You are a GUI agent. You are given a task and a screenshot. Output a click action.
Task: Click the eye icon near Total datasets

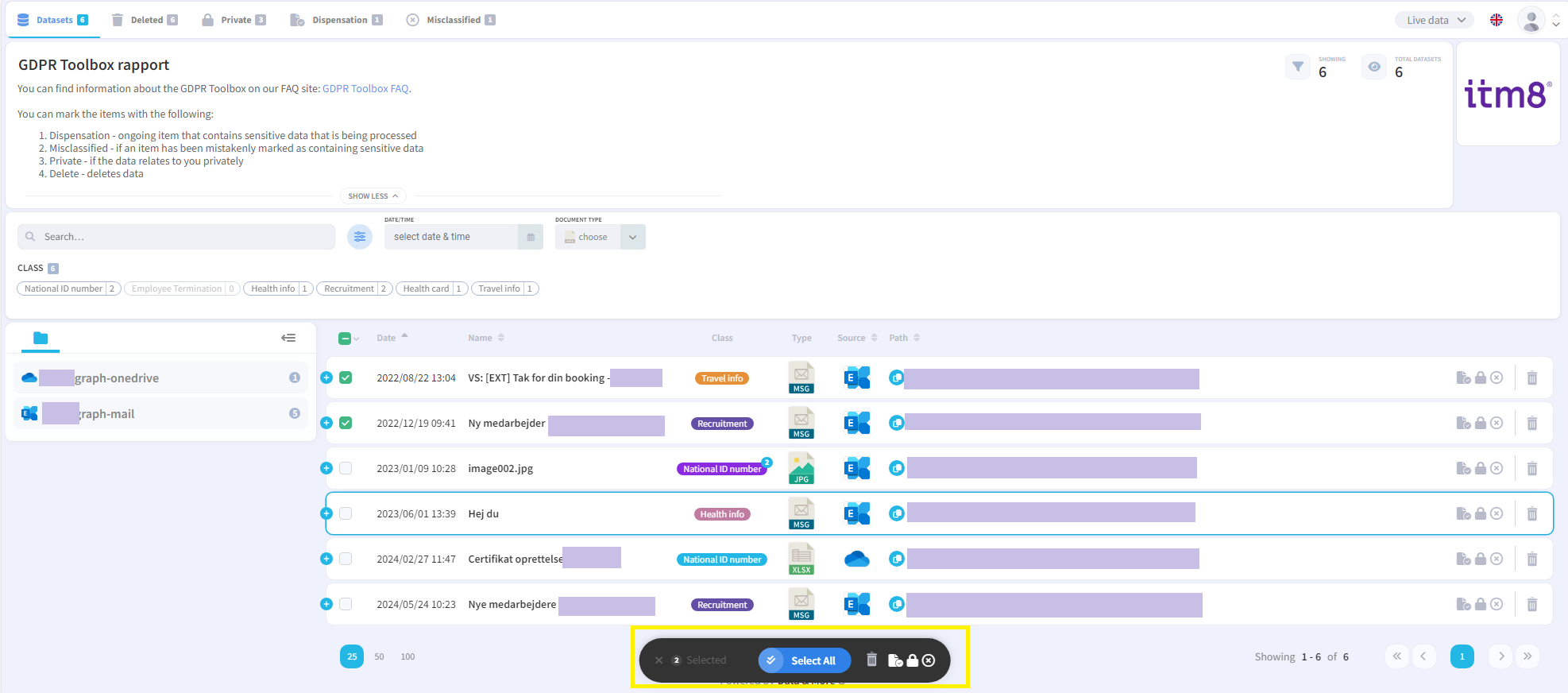click(1374, 67)
